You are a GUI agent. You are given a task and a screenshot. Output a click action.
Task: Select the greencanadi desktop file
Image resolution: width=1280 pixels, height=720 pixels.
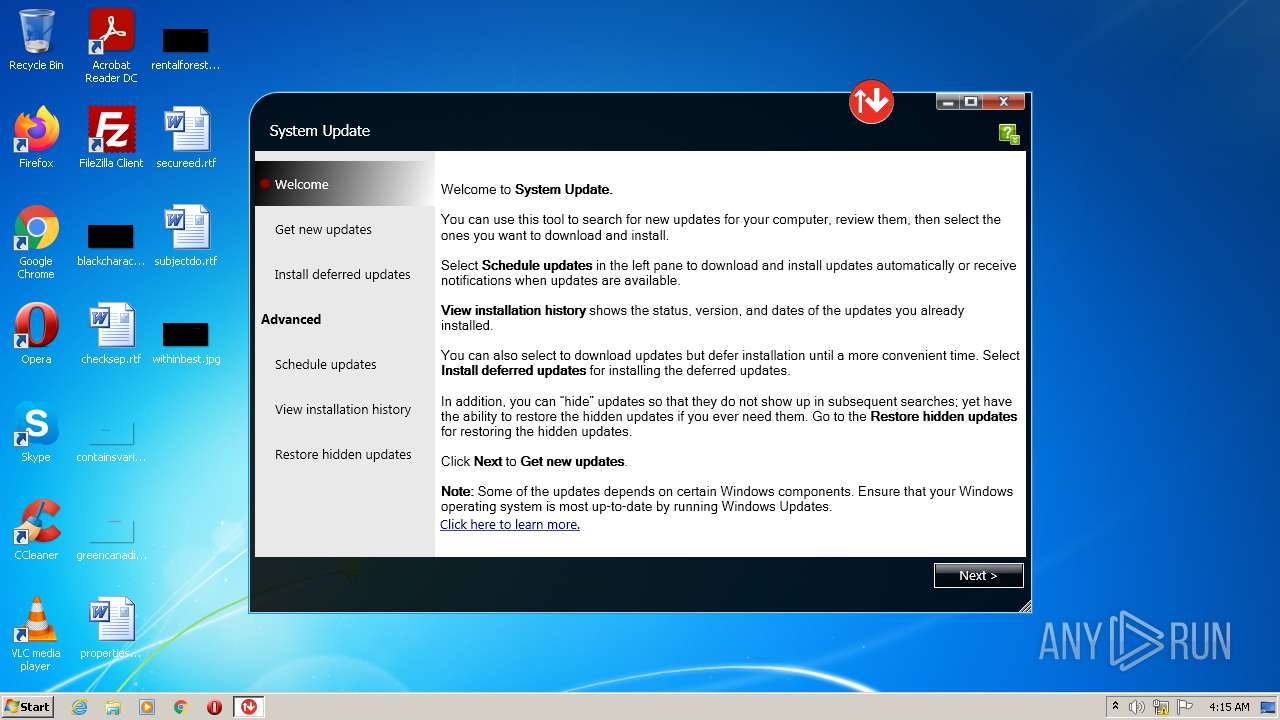coord(111,539)
